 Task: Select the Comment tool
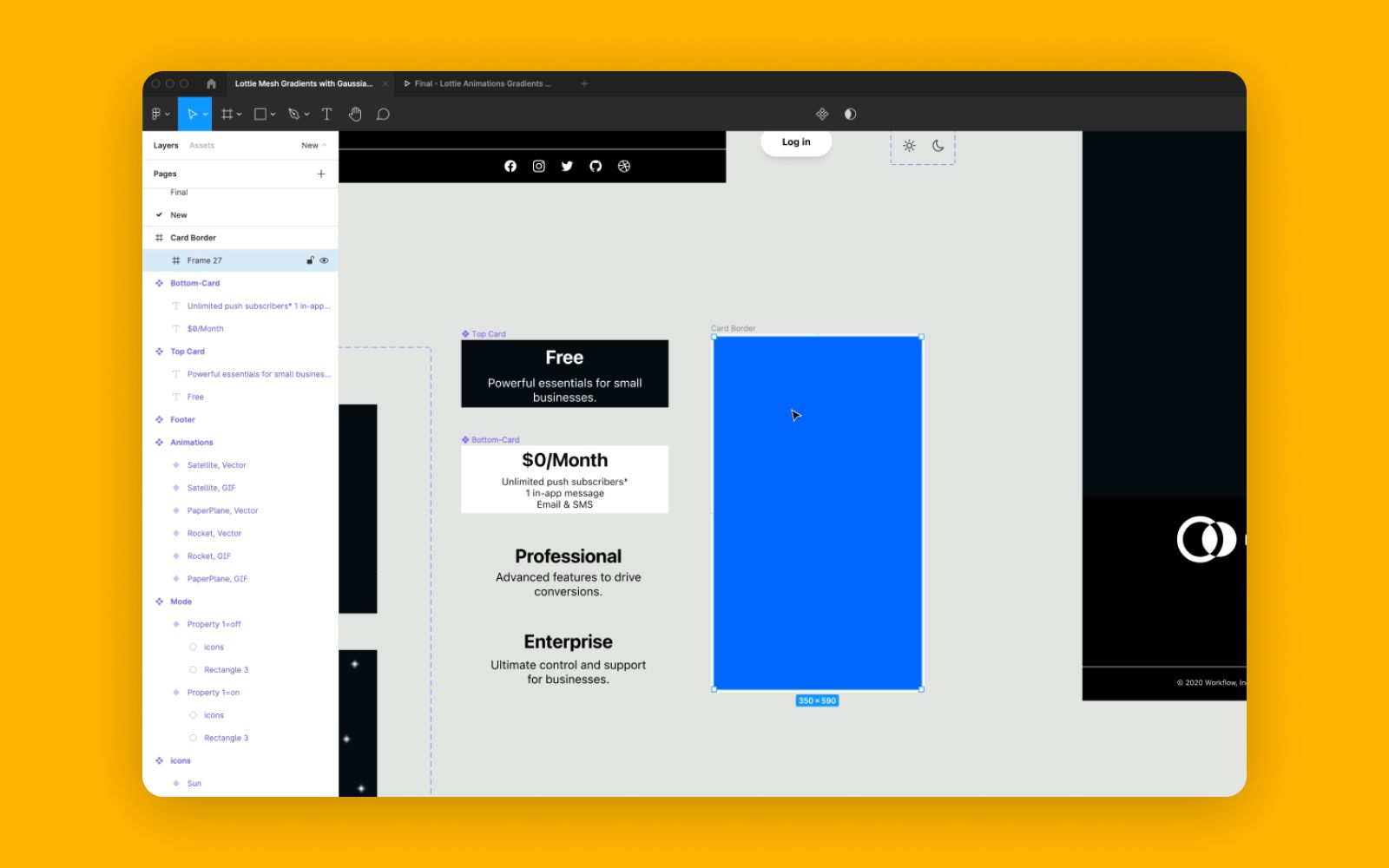(383, 114)
